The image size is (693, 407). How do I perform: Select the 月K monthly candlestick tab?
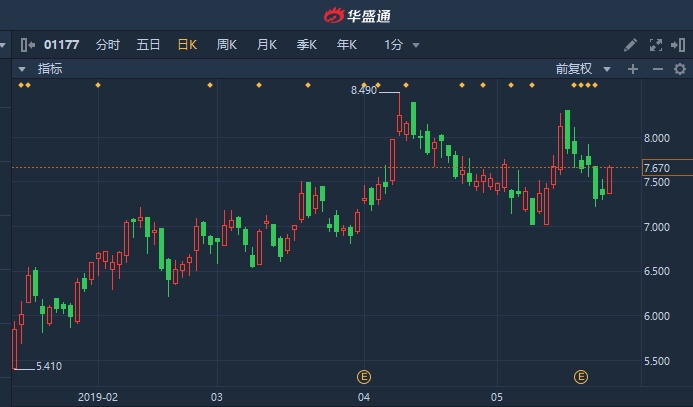(x=267, y=45)
